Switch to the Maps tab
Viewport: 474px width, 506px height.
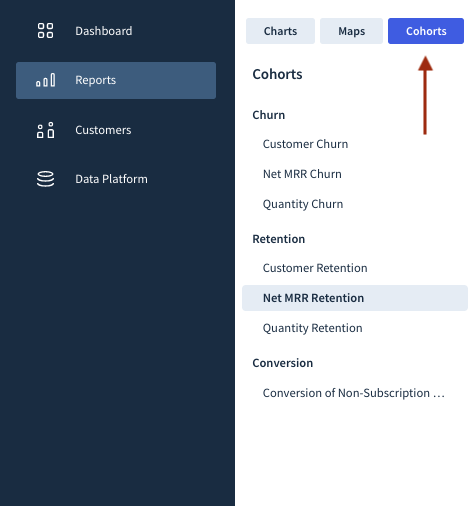tap(351, 31)
